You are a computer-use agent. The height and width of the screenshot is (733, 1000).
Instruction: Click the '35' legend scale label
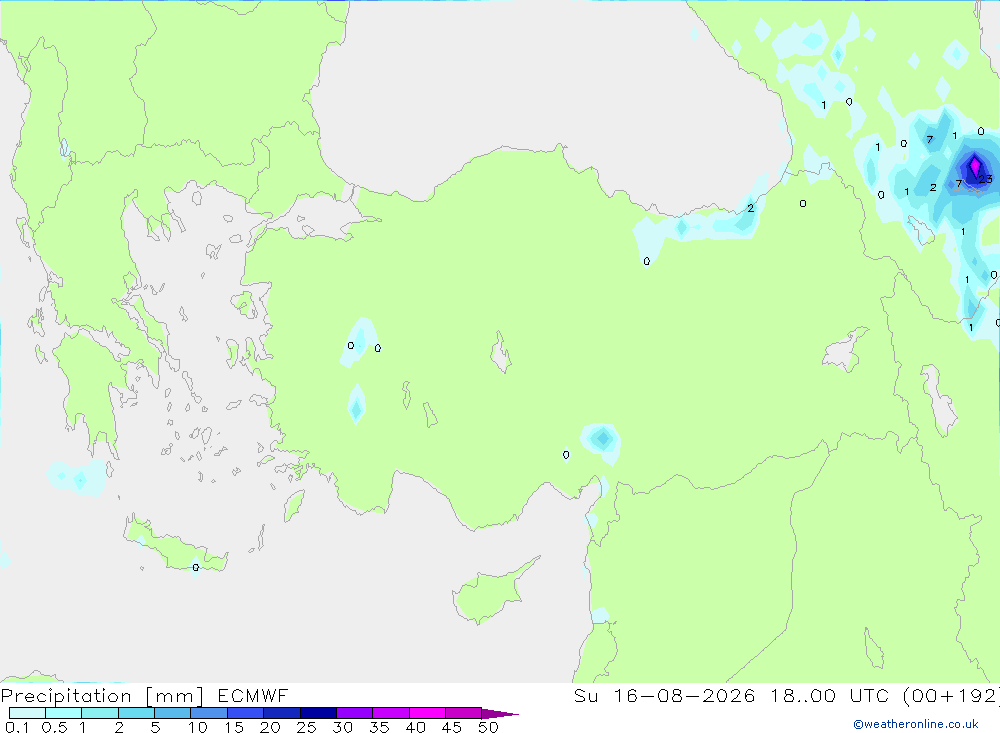pyautogui.click(x=379, y=727)
